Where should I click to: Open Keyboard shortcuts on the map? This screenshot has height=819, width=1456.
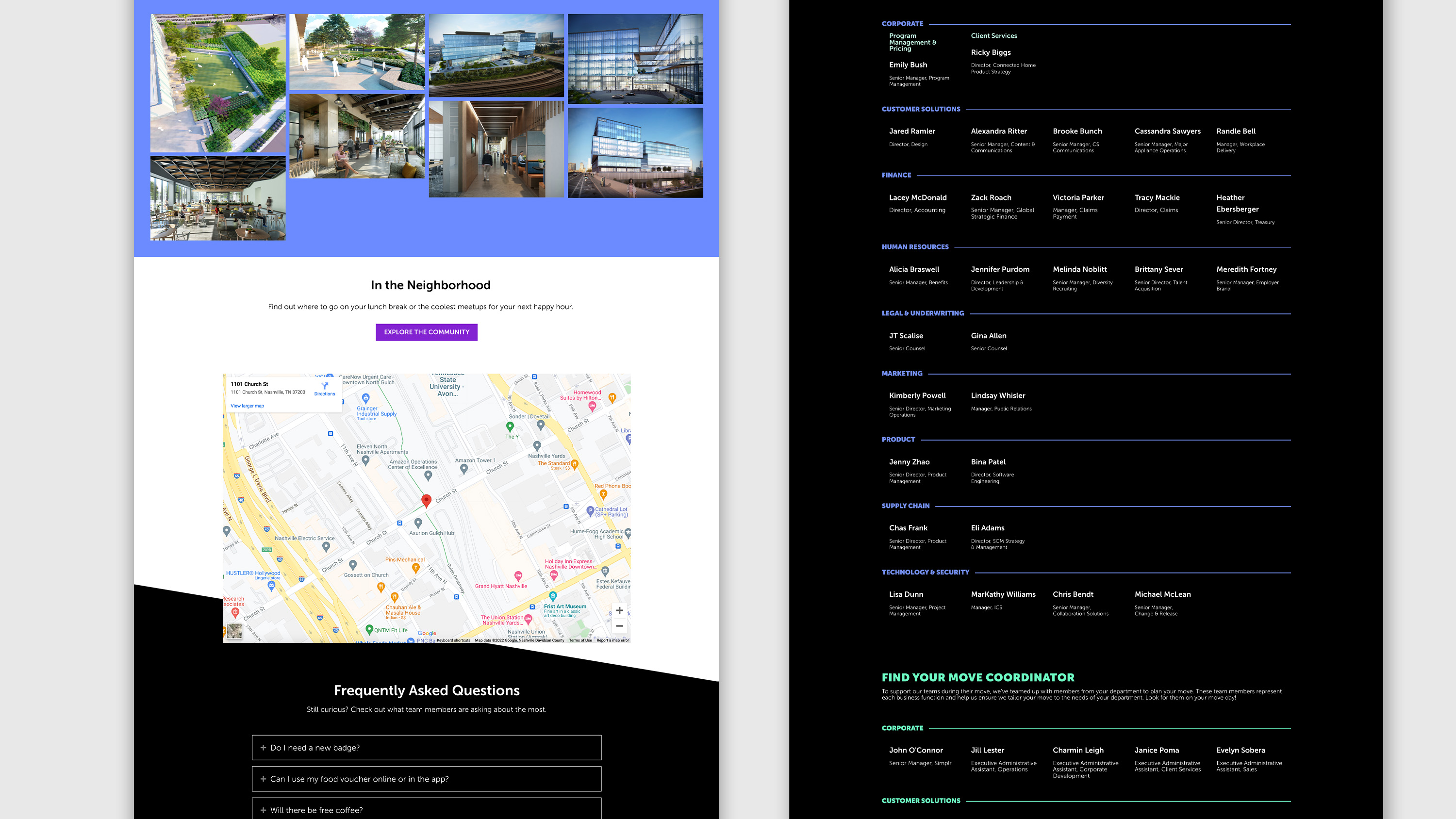pos(453,640)
